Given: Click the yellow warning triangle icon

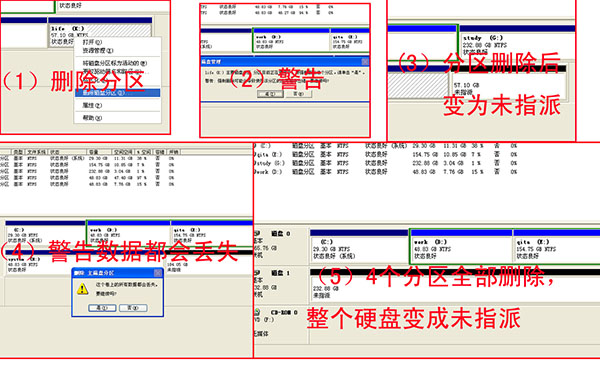Looking at the screenshot, I should click(83, 289).
